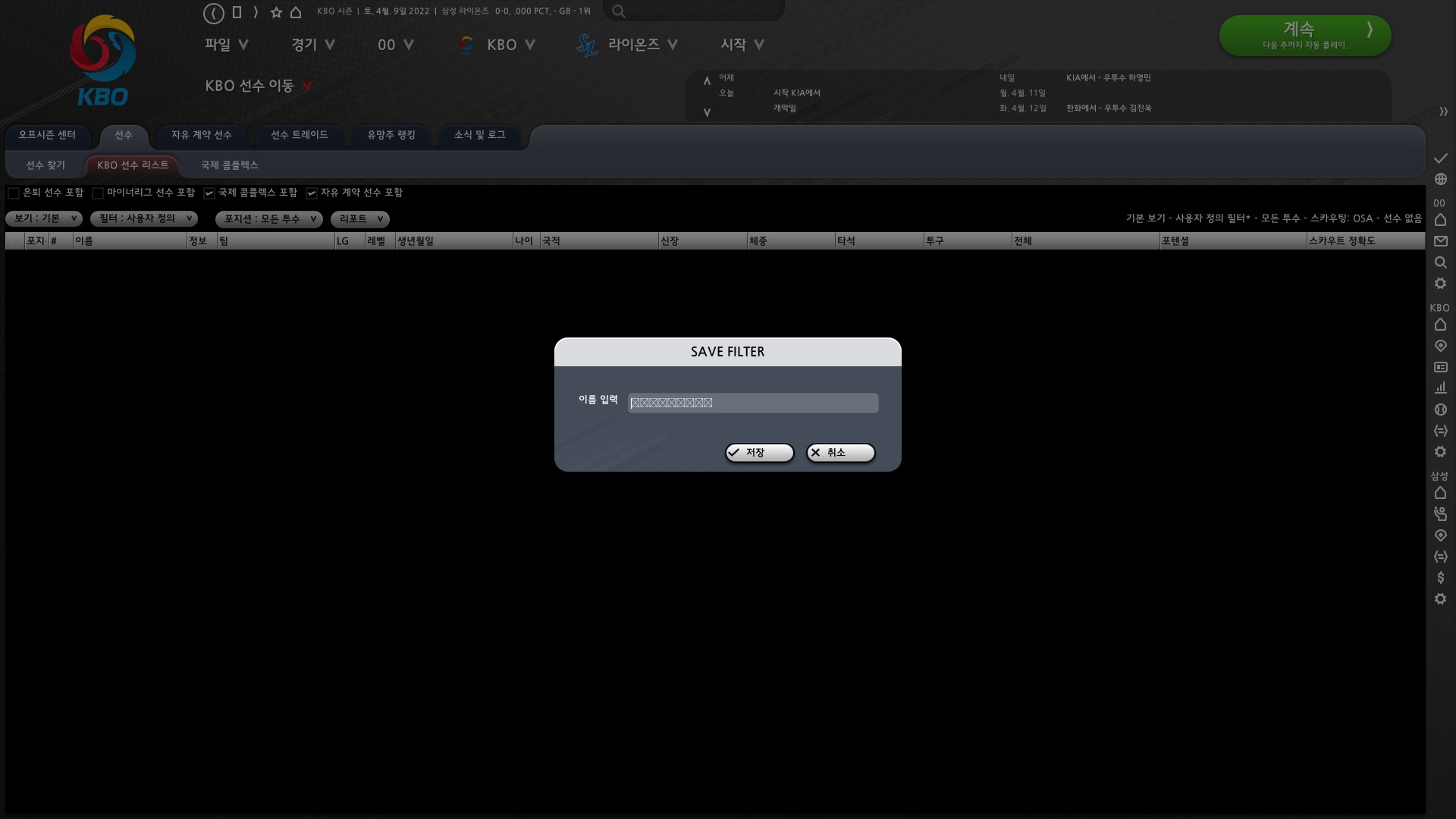Click the star bookmark icon in top bar

[x=276, y=12]
